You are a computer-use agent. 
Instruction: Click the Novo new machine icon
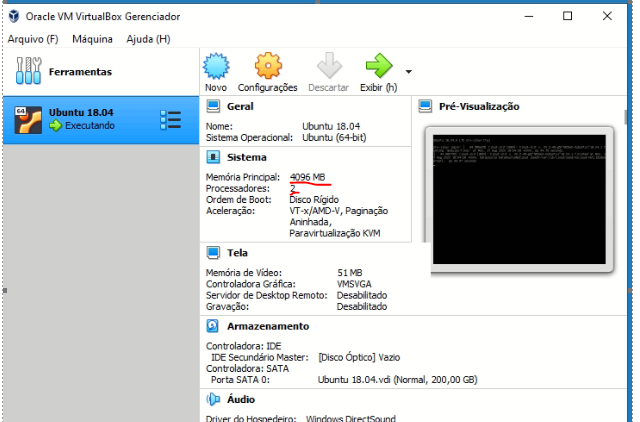(x=216, y=68)
